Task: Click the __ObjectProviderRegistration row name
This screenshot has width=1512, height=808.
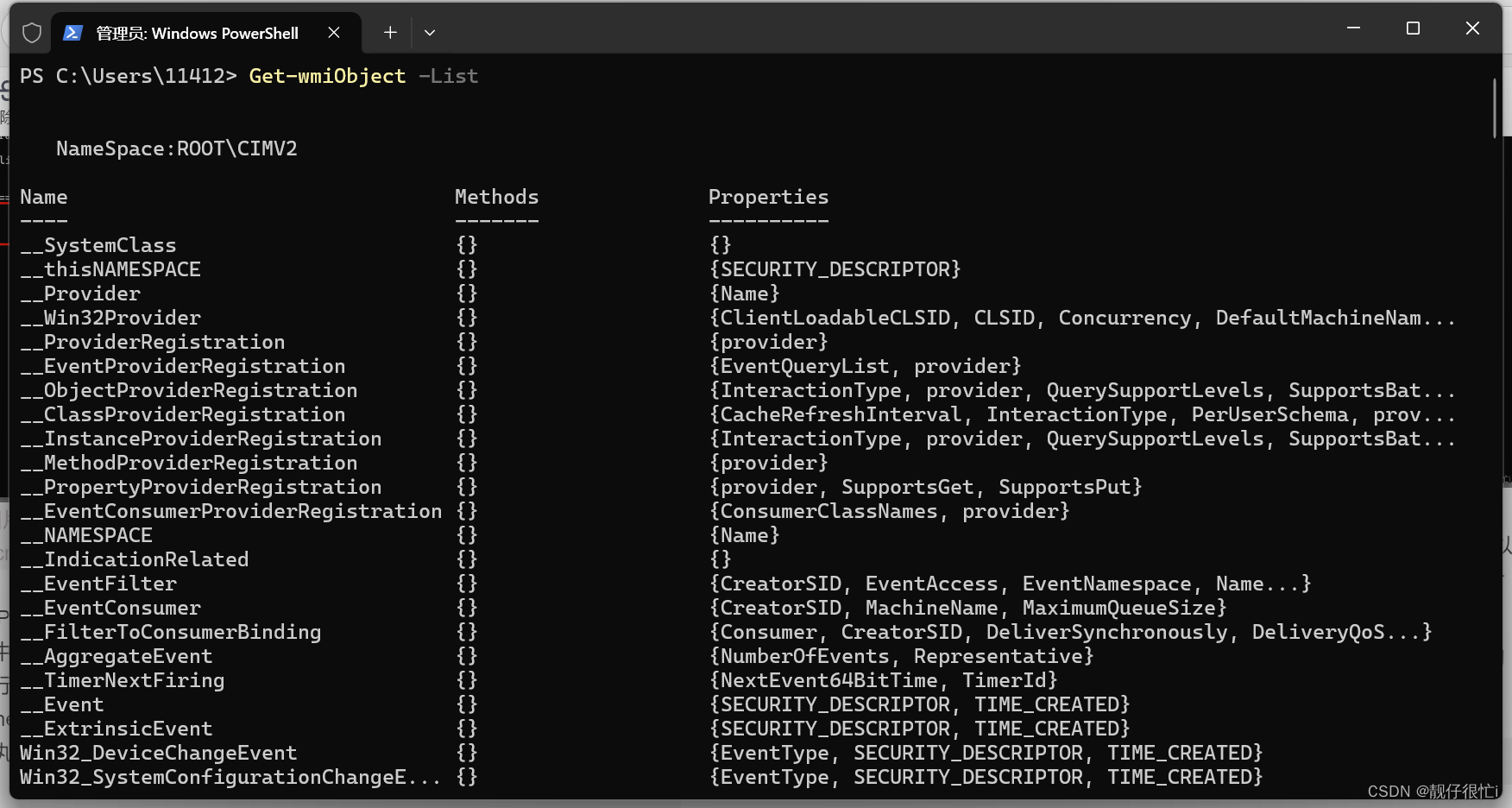Action: 189,390
